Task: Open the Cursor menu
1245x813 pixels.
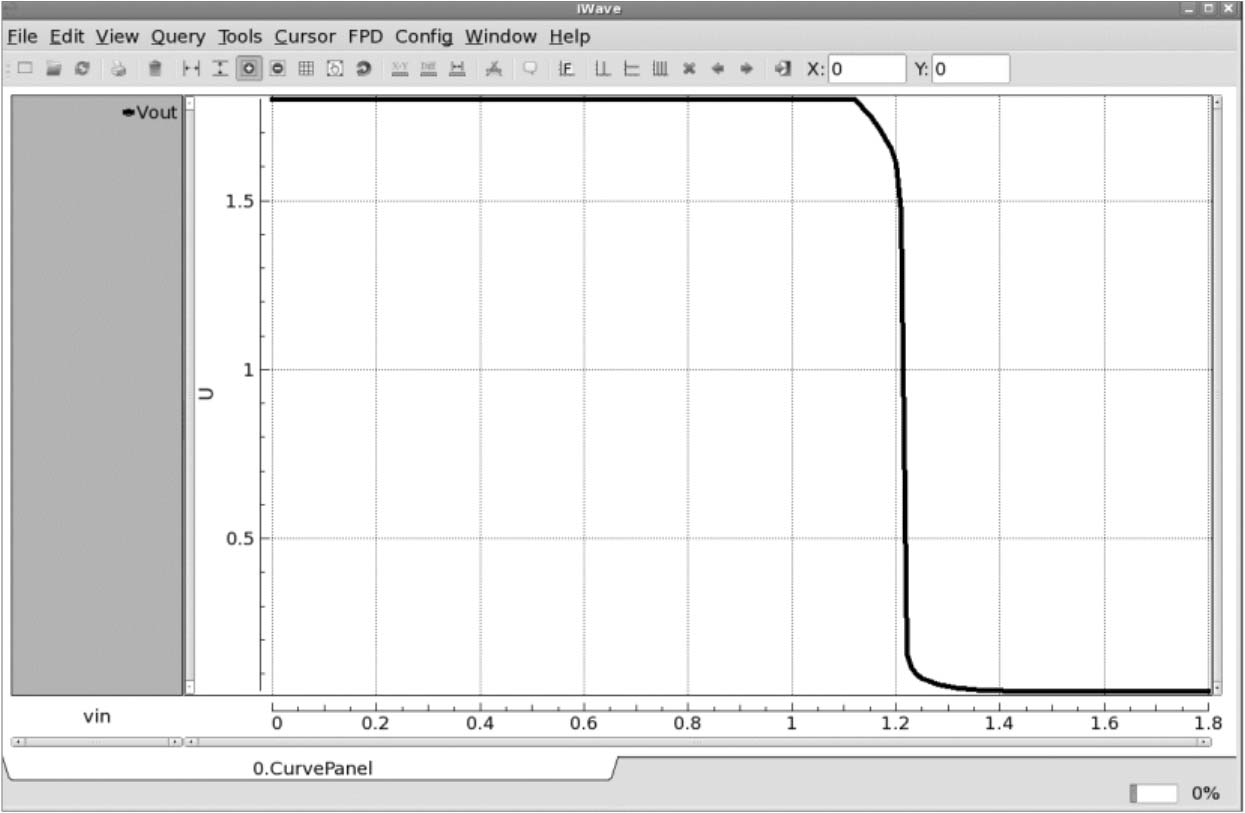Action: click(305, 37)
